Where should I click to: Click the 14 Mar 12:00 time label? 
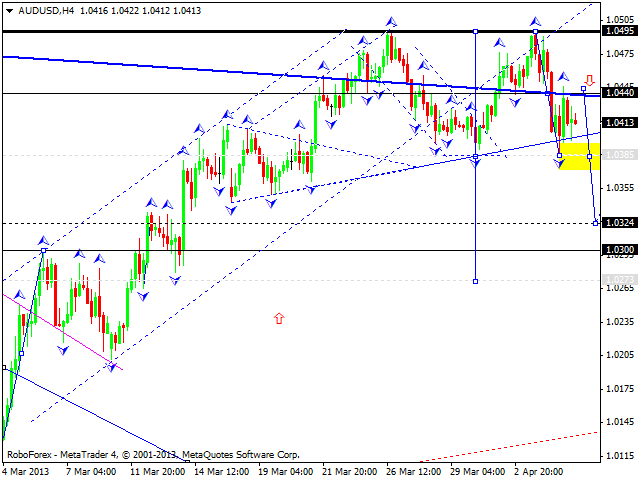[221, 471]
